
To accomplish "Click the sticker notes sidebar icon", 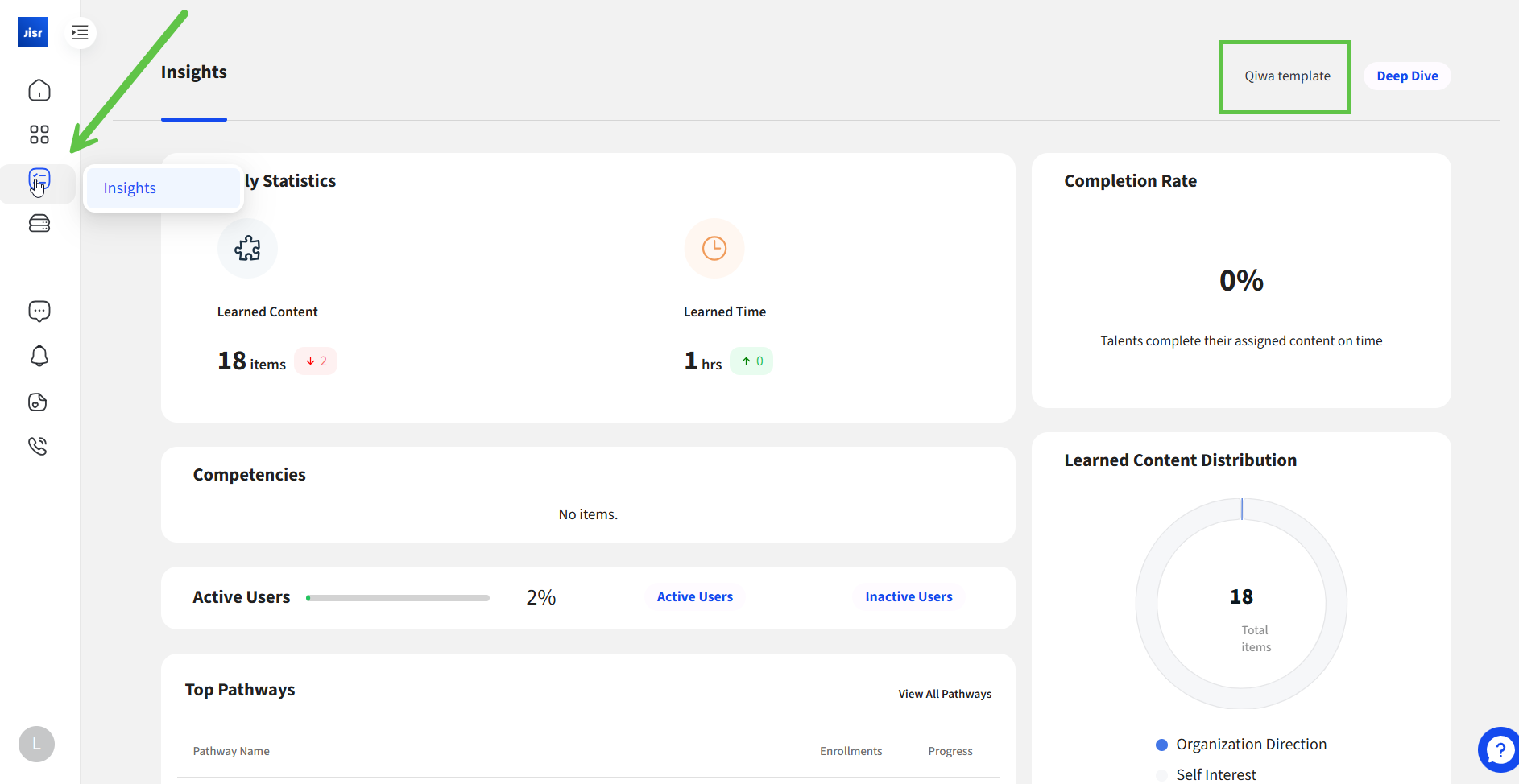I will [x=38, y=402].
